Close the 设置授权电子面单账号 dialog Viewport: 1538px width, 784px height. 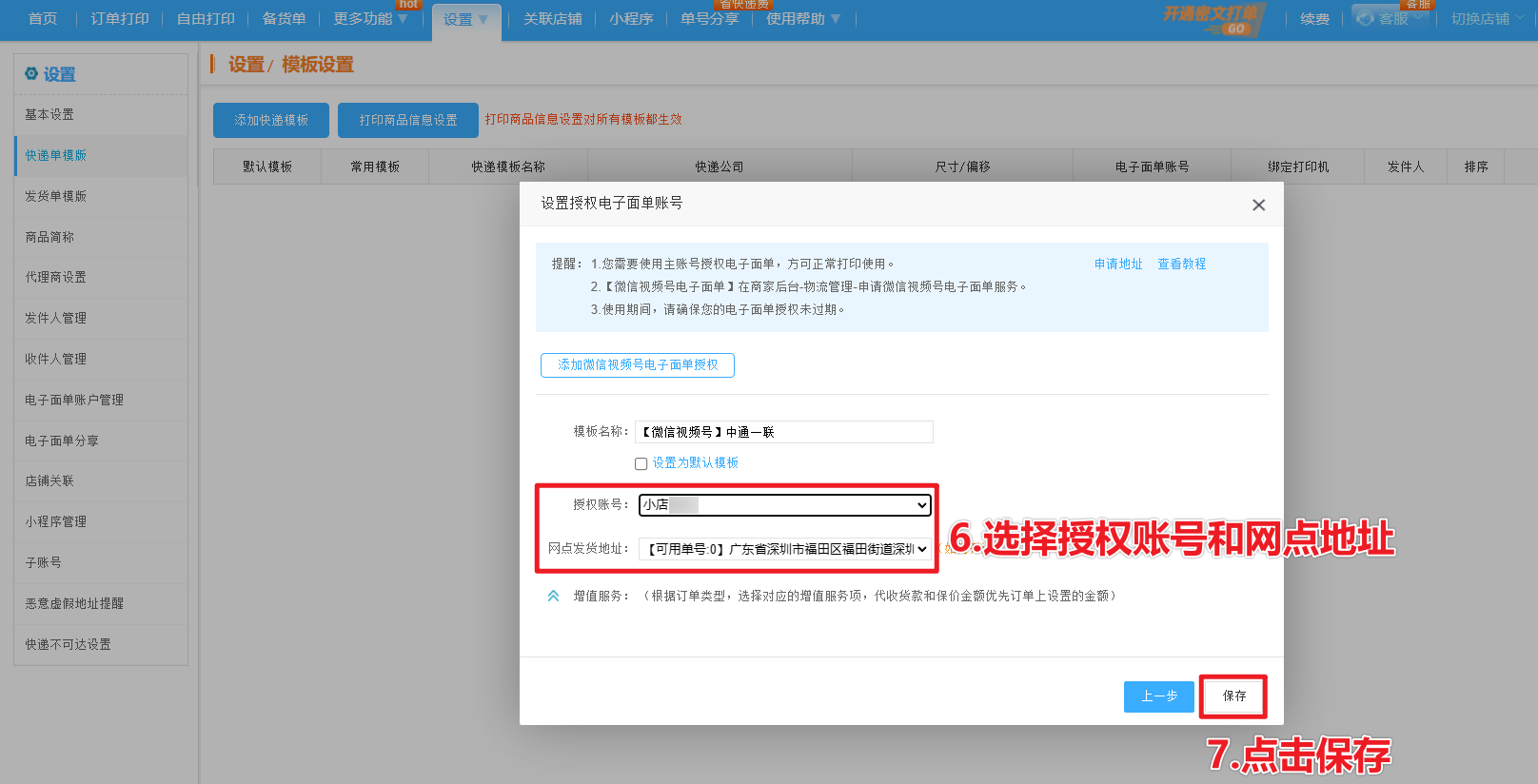[x=1258, y=205]
